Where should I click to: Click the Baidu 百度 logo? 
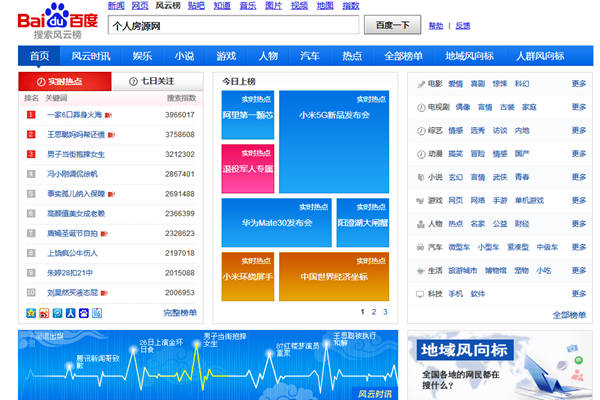point(58,21)
